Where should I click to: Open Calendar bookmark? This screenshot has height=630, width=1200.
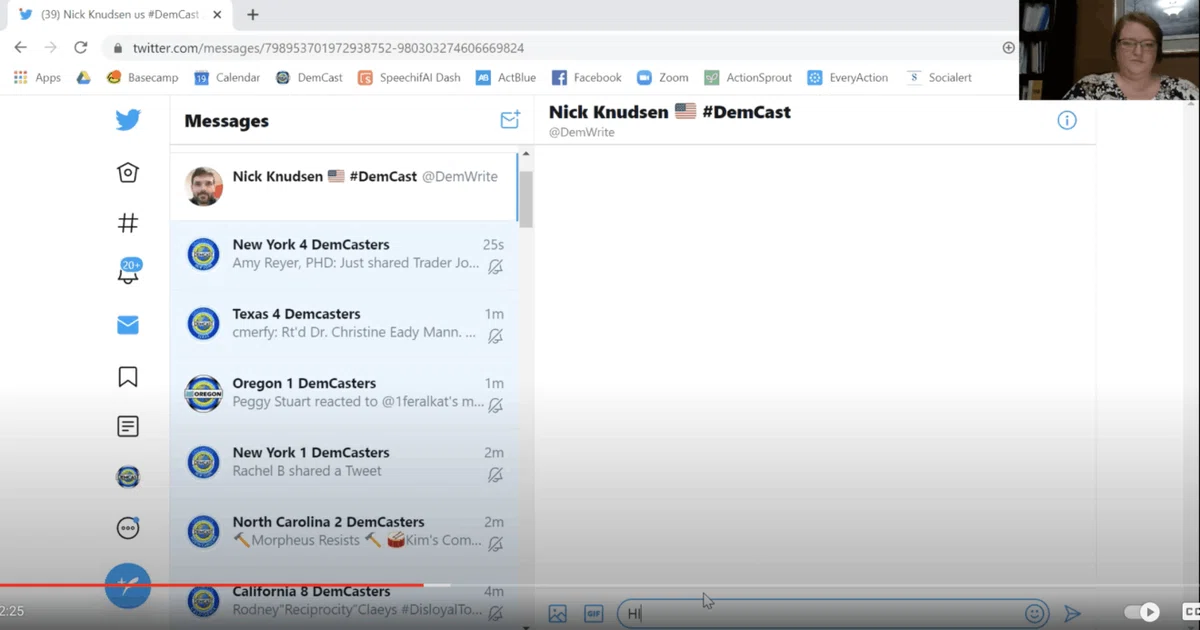pos(227,77)
